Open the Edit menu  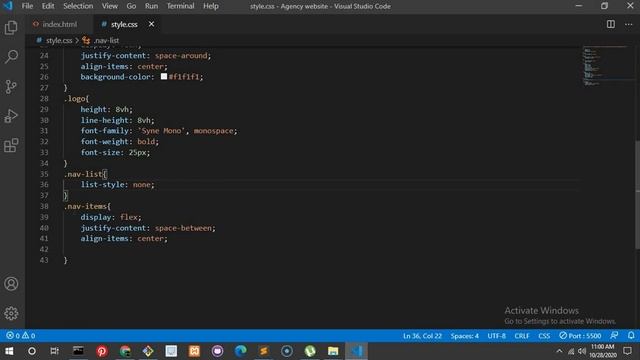(48, 6)
